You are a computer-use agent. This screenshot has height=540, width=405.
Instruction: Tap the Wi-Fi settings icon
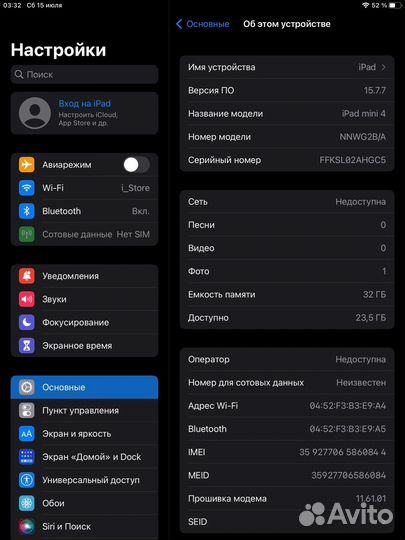click(27, 188)
